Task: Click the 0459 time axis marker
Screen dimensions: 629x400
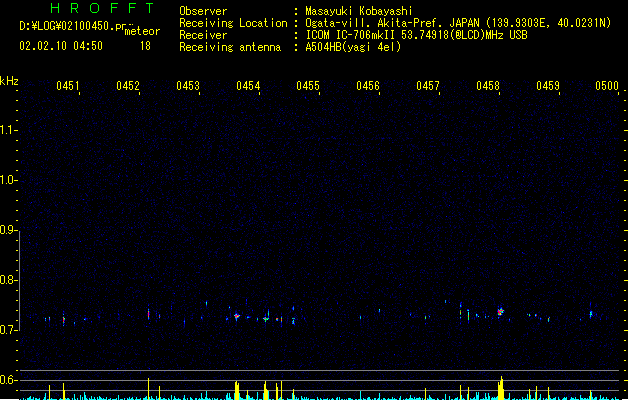Action: click(548, 86)
